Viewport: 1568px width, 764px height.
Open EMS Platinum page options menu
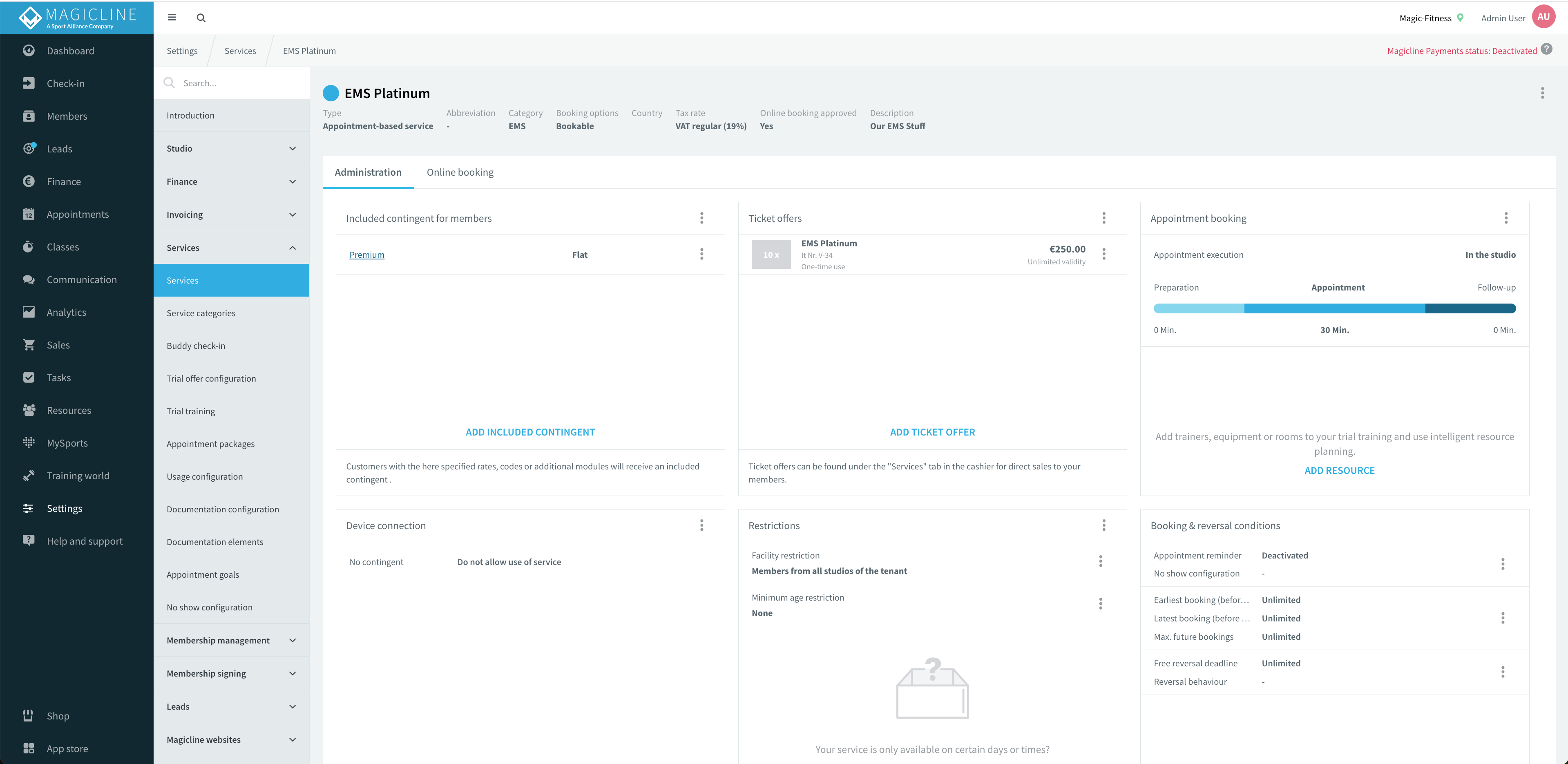tap(1542, 92)
